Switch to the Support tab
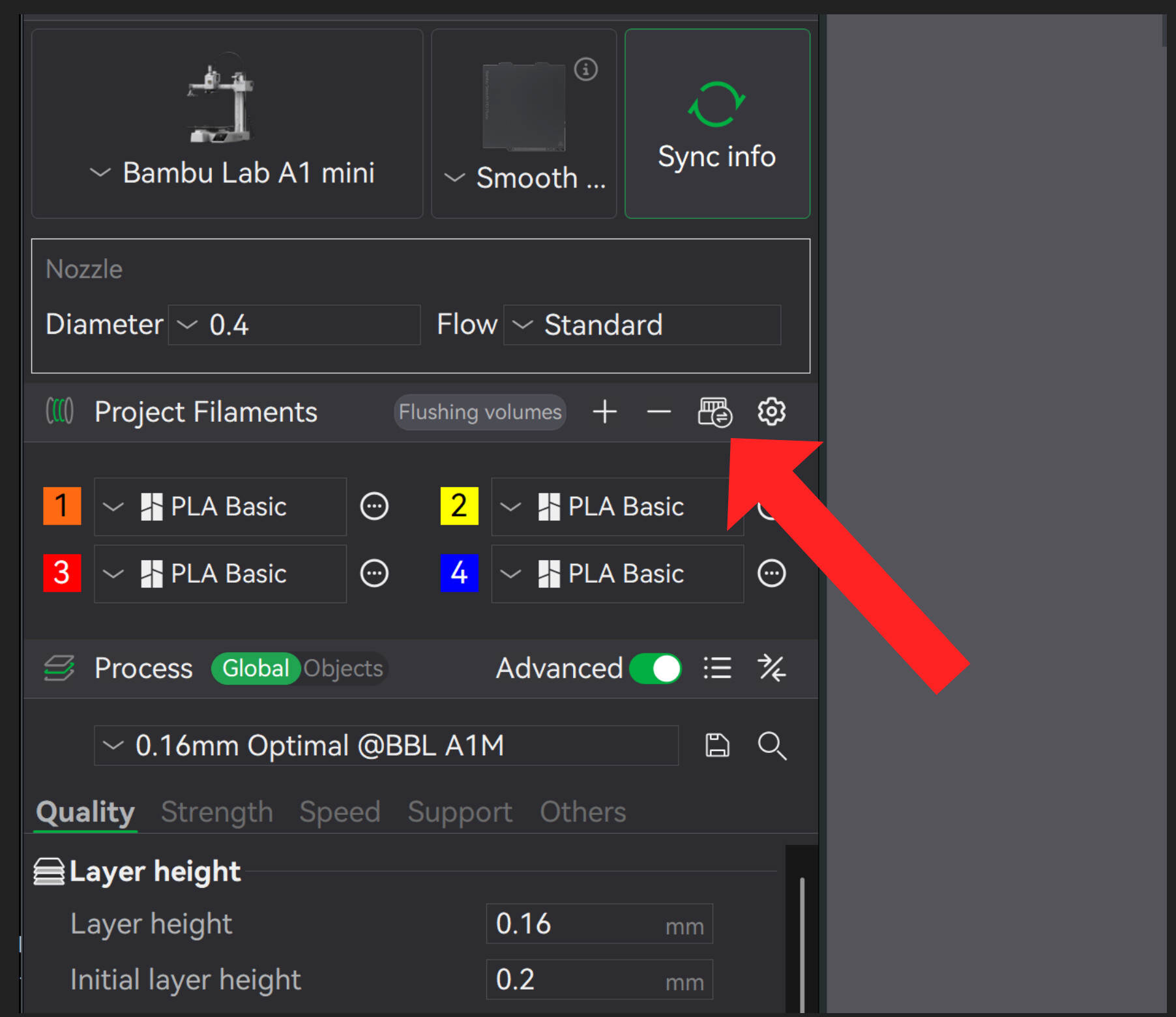This screenshot has width=1176, height=1017. (x=460, y=812)
